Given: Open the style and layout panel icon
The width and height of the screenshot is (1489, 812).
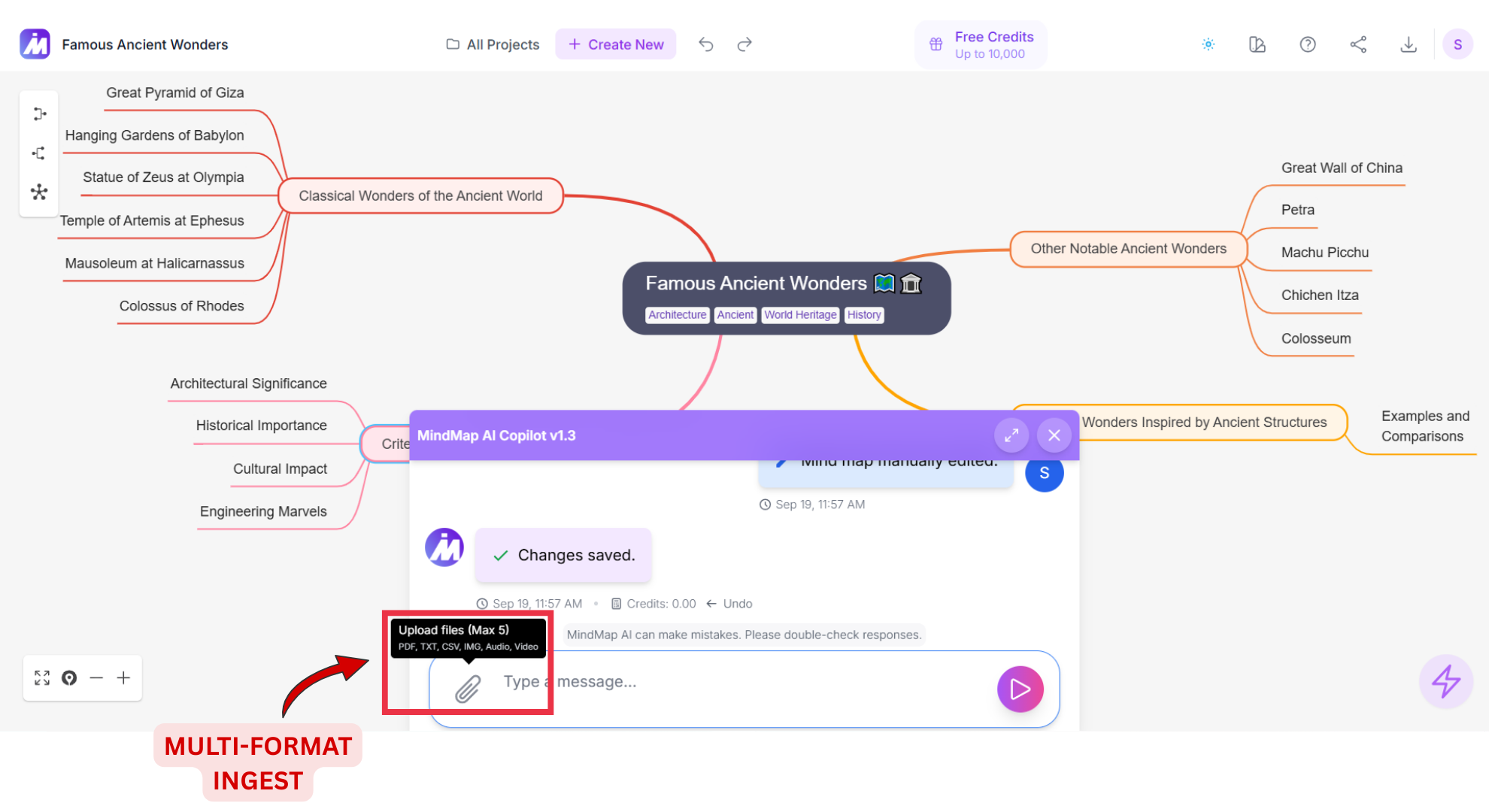Looking at the screenshot, I should point(1257,44).
